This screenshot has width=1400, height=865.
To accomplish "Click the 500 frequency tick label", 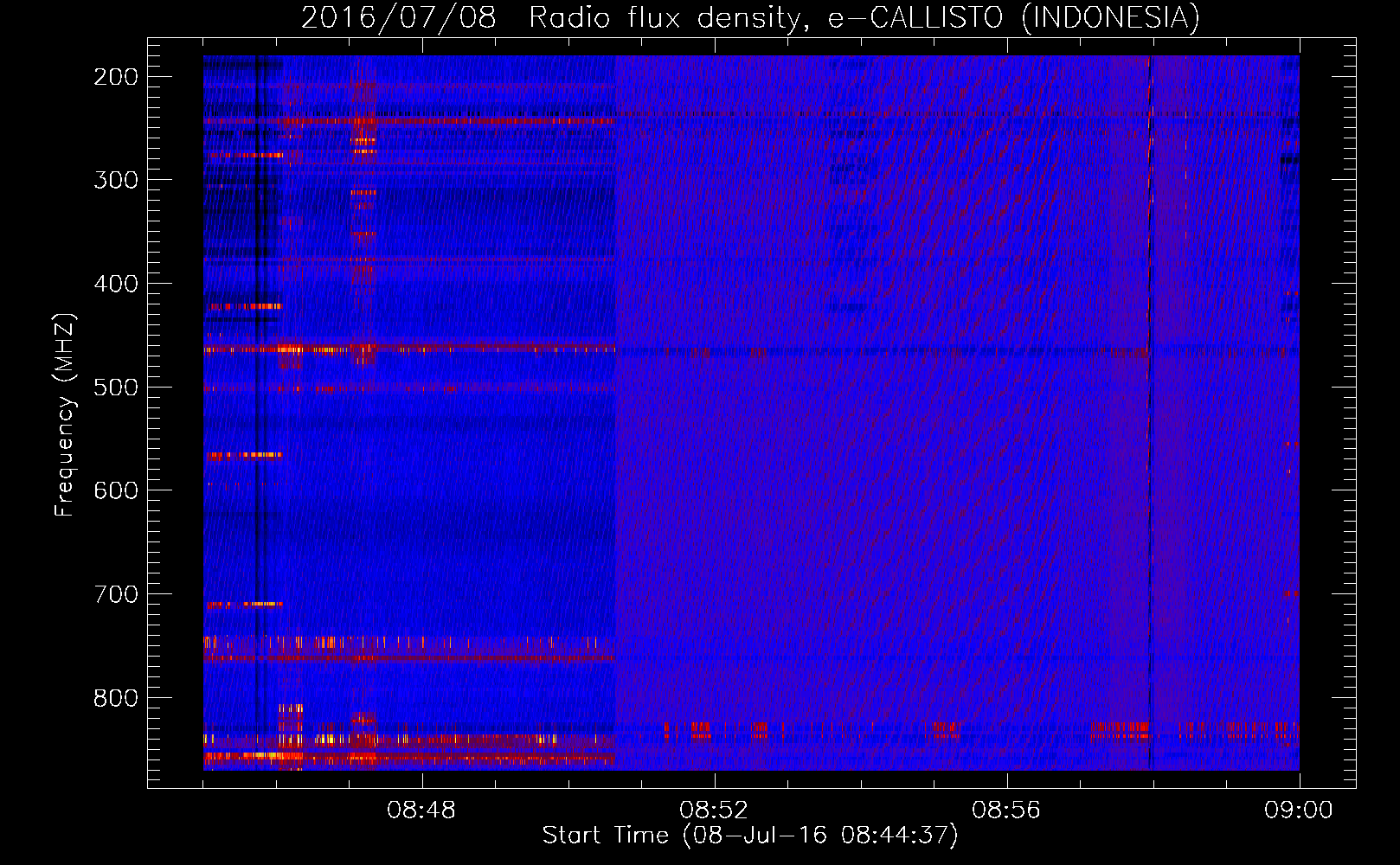I will click(x=116, y=387).
